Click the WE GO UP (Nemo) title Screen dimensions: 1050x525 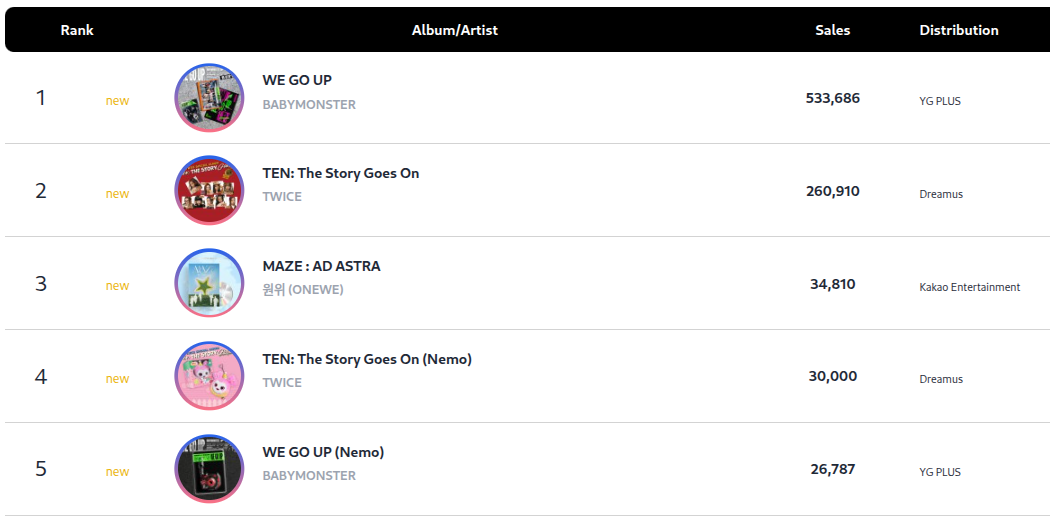click(x=323, y=452)
